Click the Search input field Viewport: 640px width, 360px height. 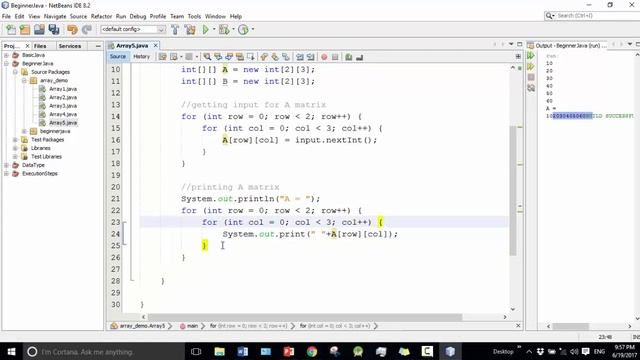point(596,16)
